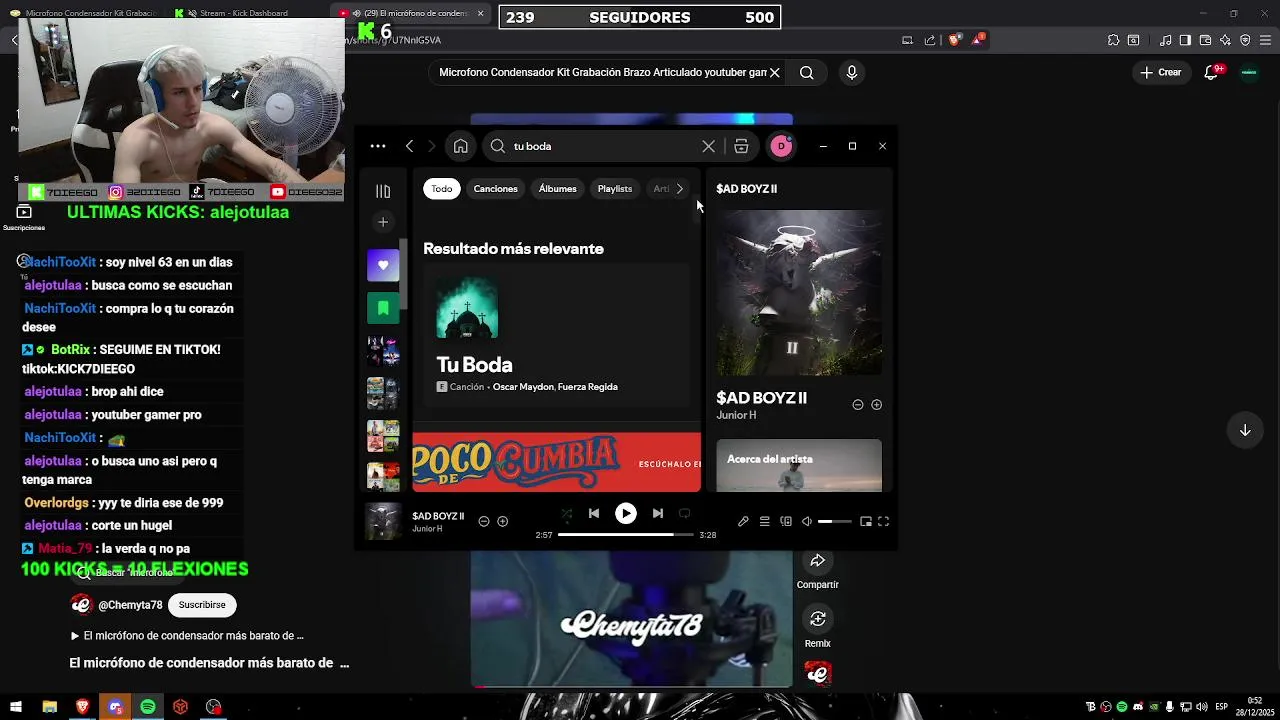The width and height of the screenshot is (1280, 720).
Task: Toggle repeat in Spotify player
Action: (685, 513)
